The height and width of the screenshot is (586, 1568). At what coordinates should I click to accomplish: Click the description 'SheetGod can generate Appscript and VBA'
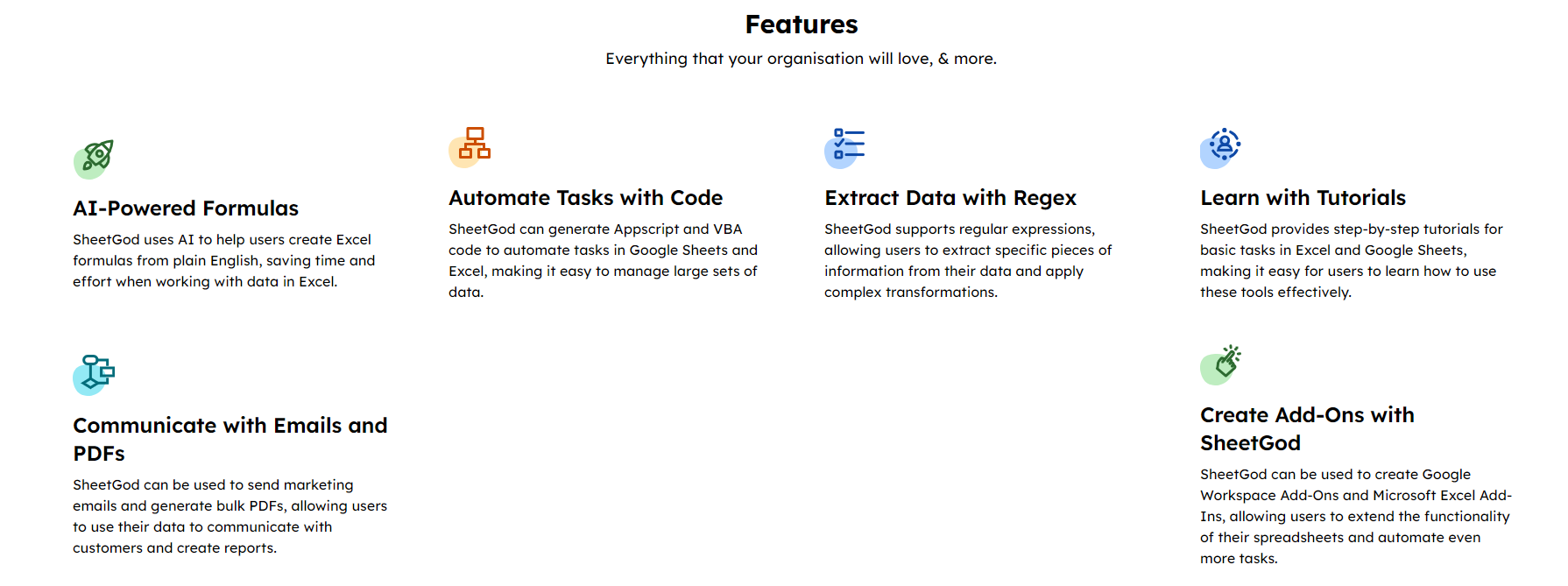(x=604, y=260)
